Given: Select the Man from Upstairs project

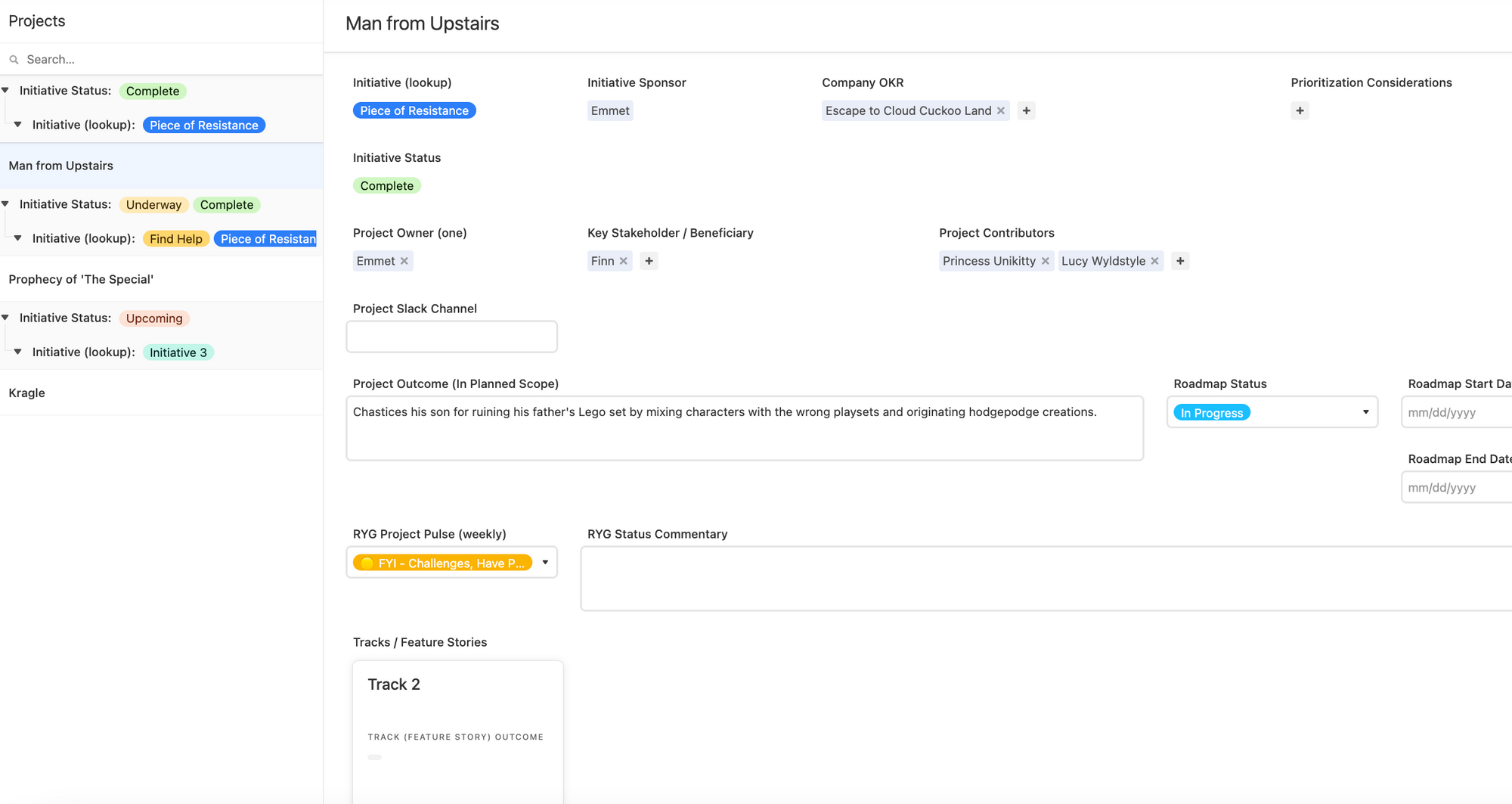Looking at the screenshot, I should point(162,166).
